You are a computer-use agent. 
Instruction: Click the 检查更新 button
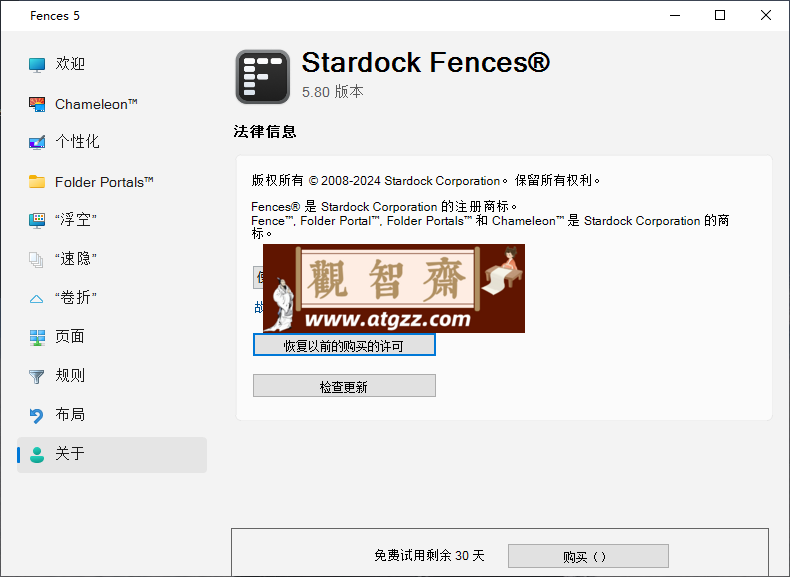pos(344,386)
